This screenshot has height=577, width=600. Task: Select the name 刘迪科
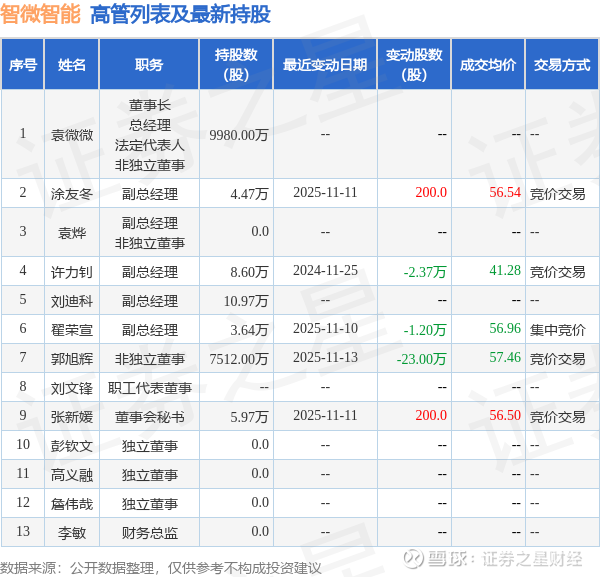pyautogui.click(x=72, y=301)
